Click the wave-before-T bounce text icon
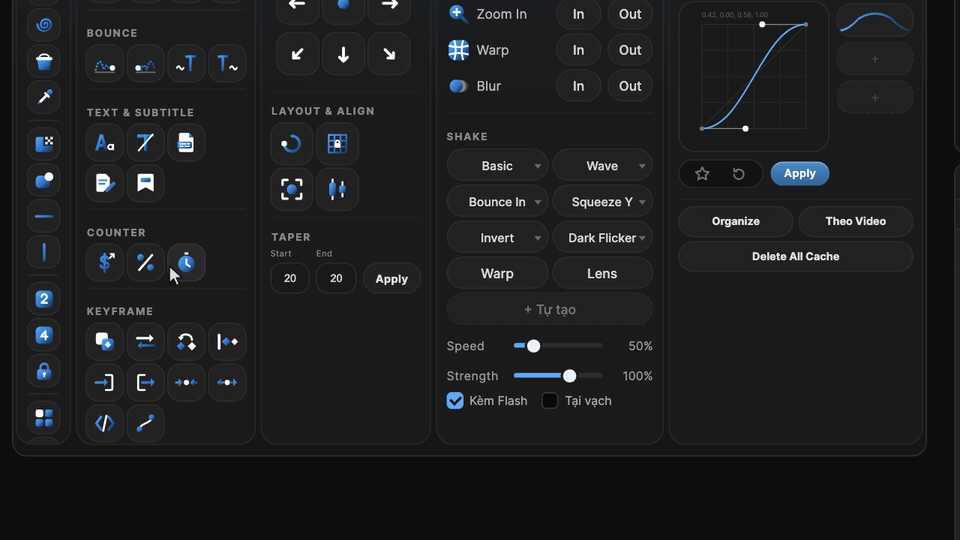This screenshot has height=540, width=960. pyautogui.click(x=186, y=64)
